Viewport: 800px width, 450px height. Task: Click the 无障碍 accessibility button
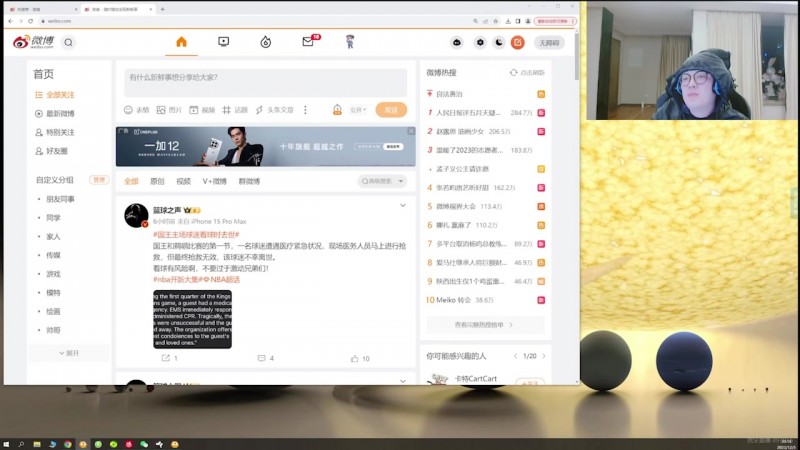click(x=549, y=43)
